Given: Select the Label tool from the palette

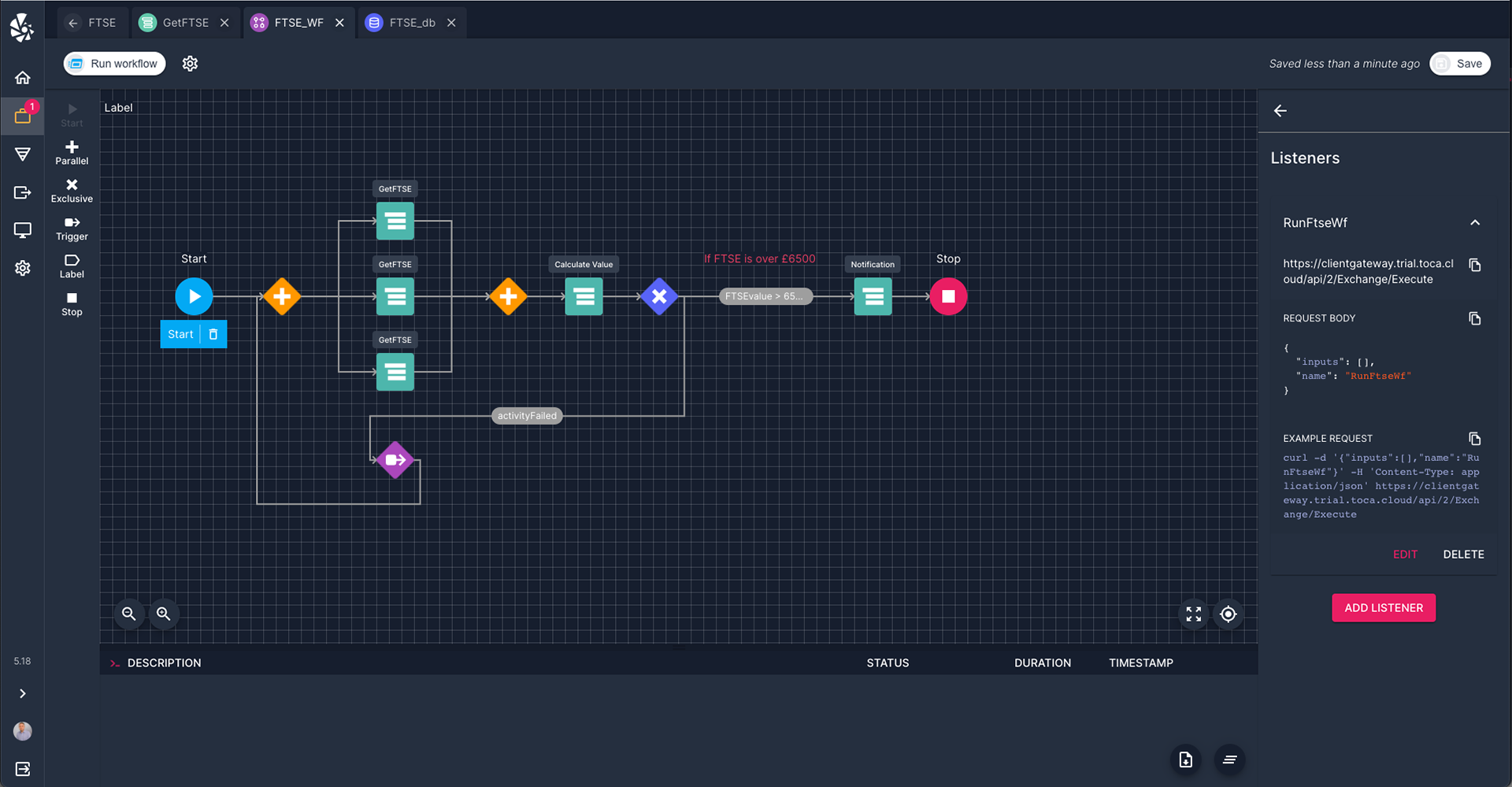Looking at the screenshot, I should [71, 267].
